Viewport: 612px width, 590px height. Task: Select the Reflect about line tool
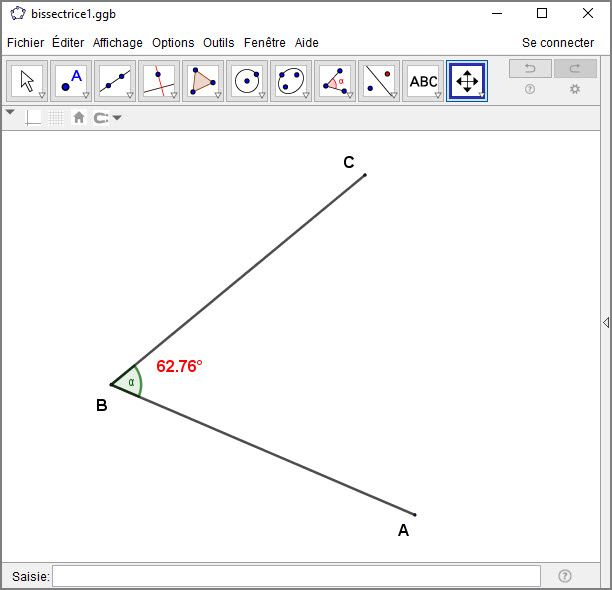[379, 81]
